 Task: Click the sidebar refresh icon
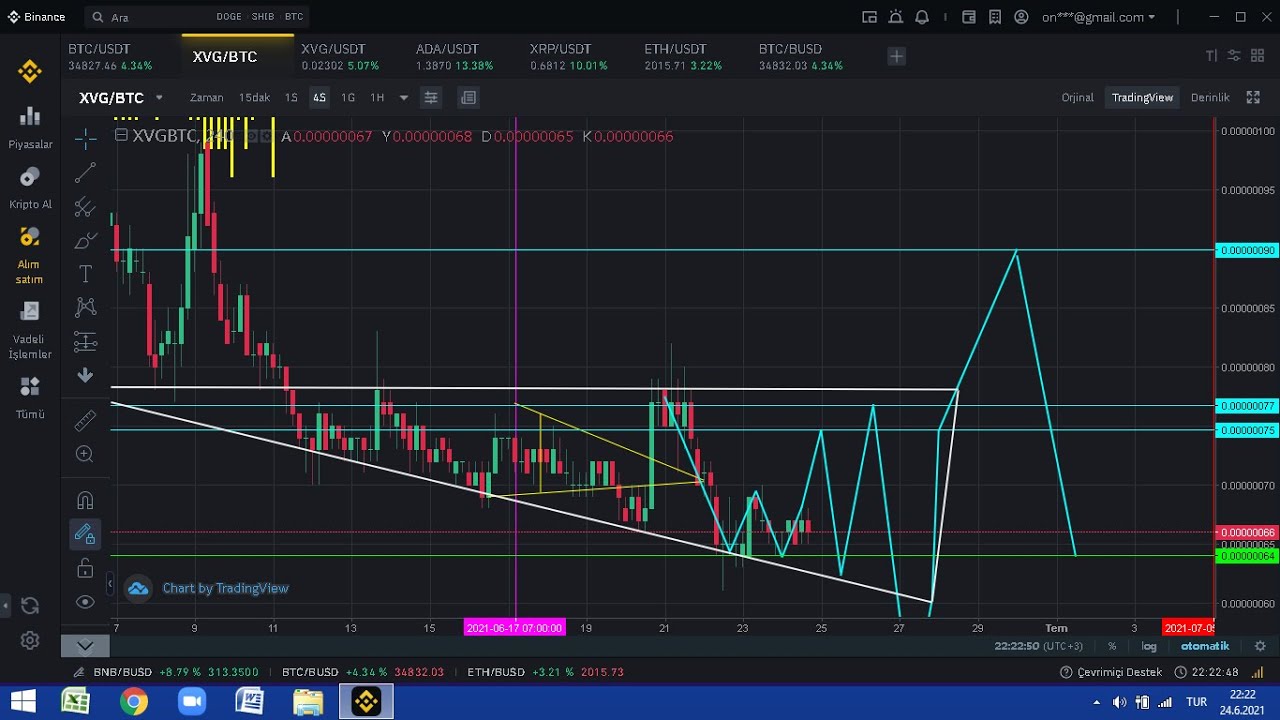30,605
